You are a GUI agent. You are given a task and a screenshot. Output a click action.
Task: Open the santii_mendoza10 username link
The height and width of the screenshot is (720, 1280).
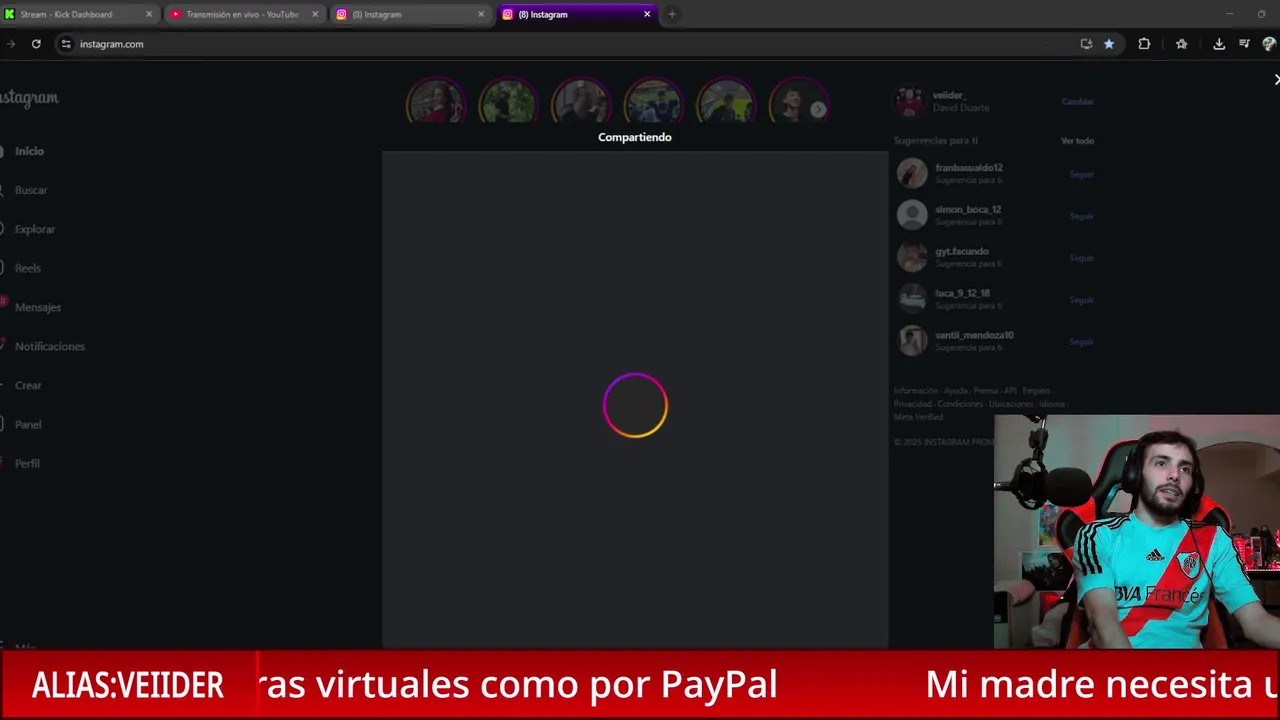pos(974,336)
